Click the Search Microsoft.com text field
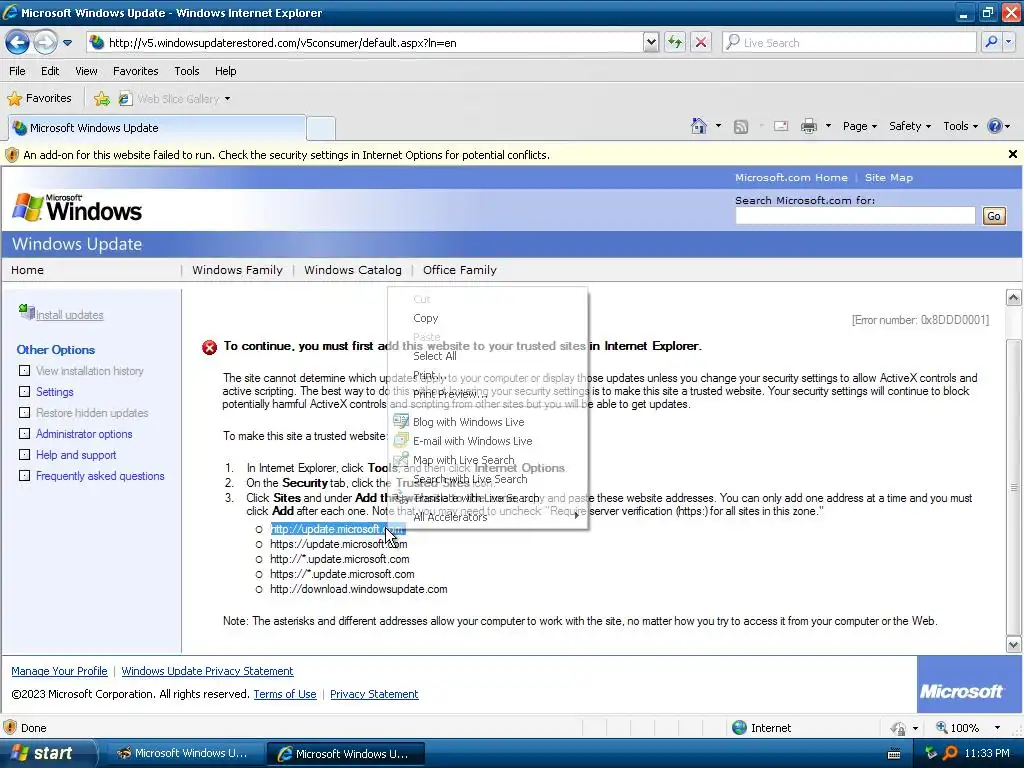1024x768 pixels. 855,216
